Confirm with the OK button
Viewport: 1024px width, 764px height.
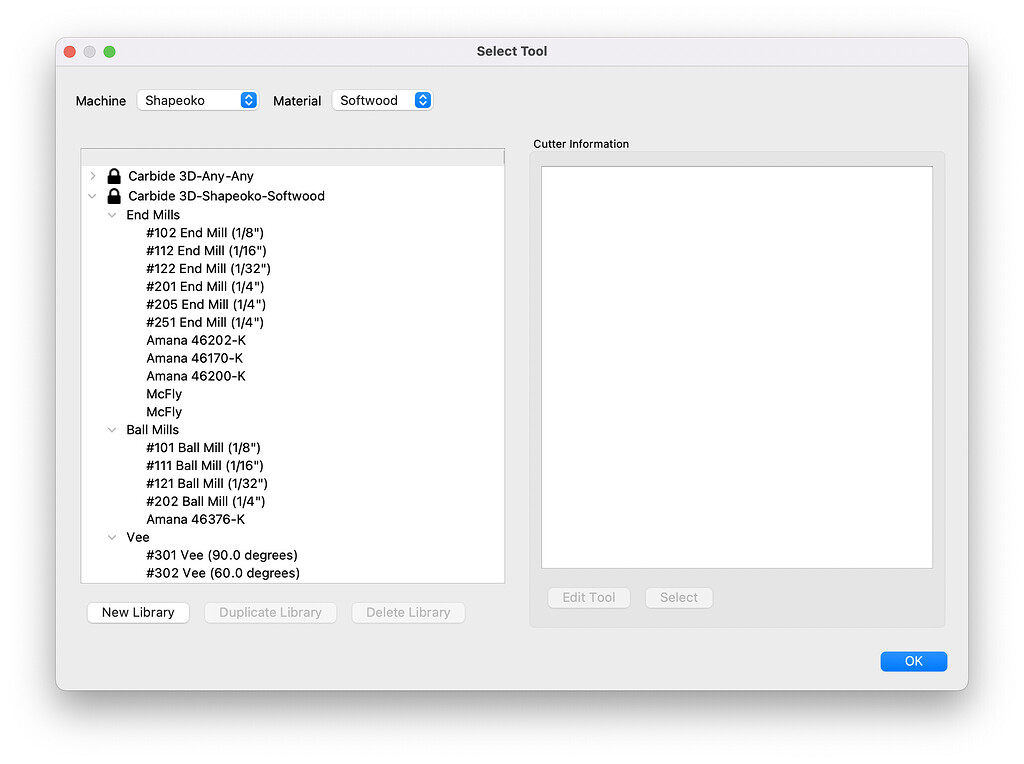tap(914, 661)
